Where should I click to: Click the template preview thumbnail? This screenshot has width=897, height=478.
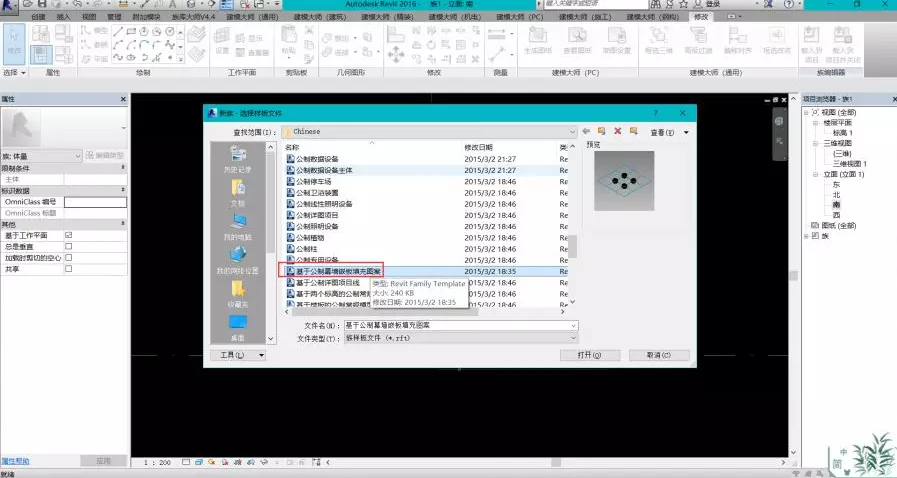(624, 181)
